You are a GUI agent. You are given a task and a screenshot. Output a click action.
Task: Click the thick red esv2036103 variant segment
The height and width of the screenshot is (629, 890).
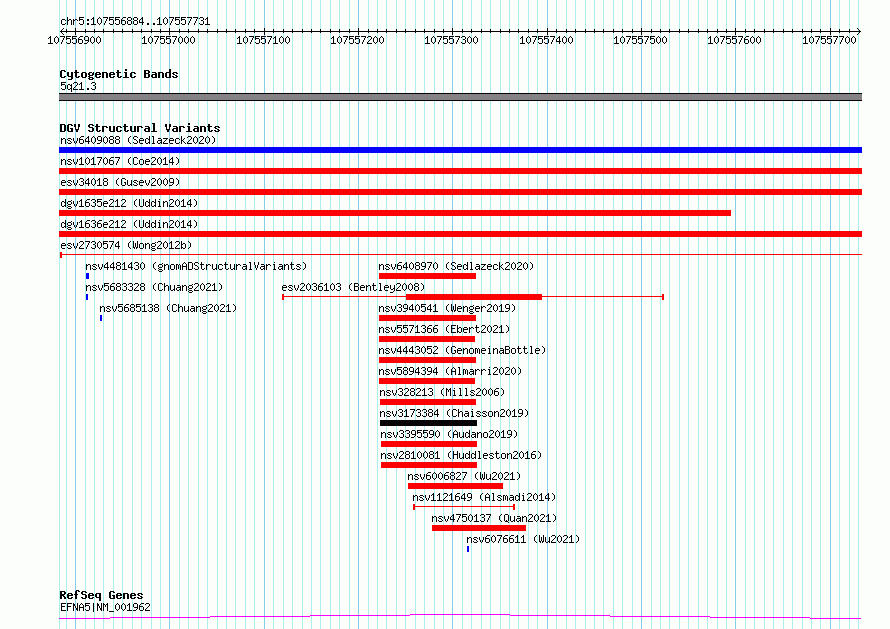click(x=474, y=297)
